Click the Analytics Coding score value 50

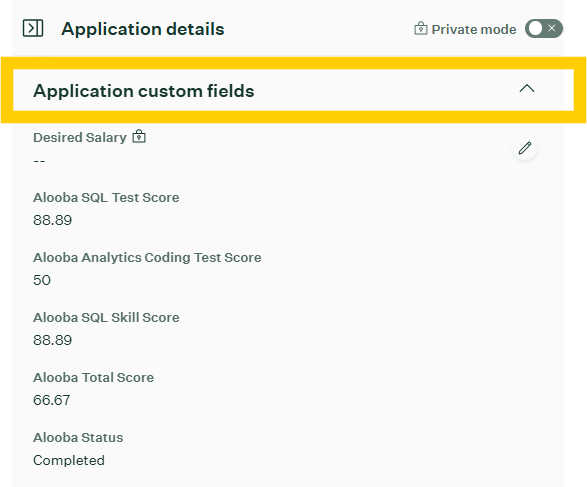tap(42, 280)
